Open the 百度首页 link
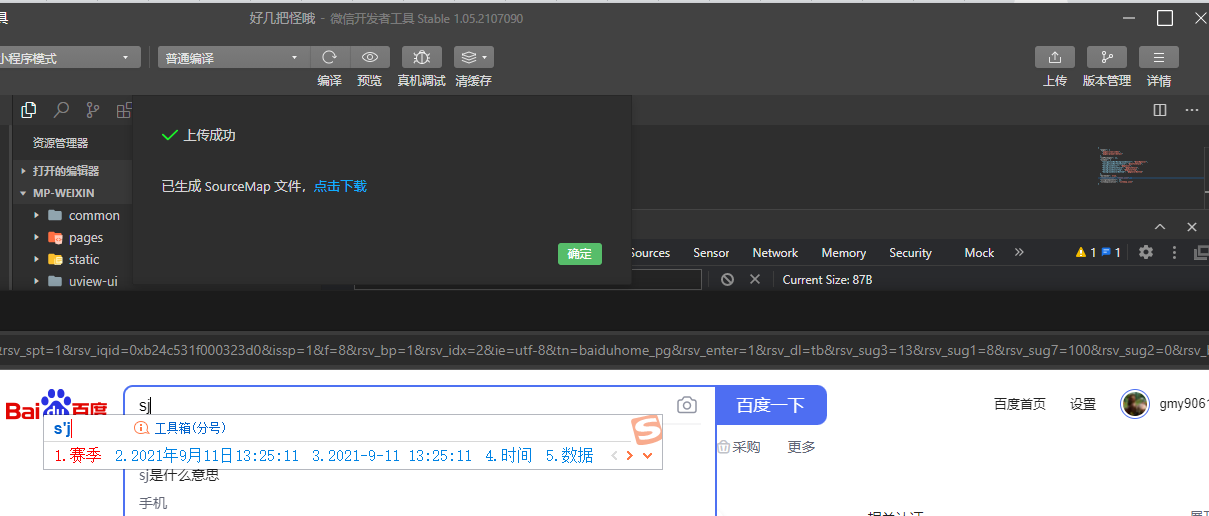The height and width of the screenshot is (516, 1209). pyautogui.click(x=1020, y=404)
